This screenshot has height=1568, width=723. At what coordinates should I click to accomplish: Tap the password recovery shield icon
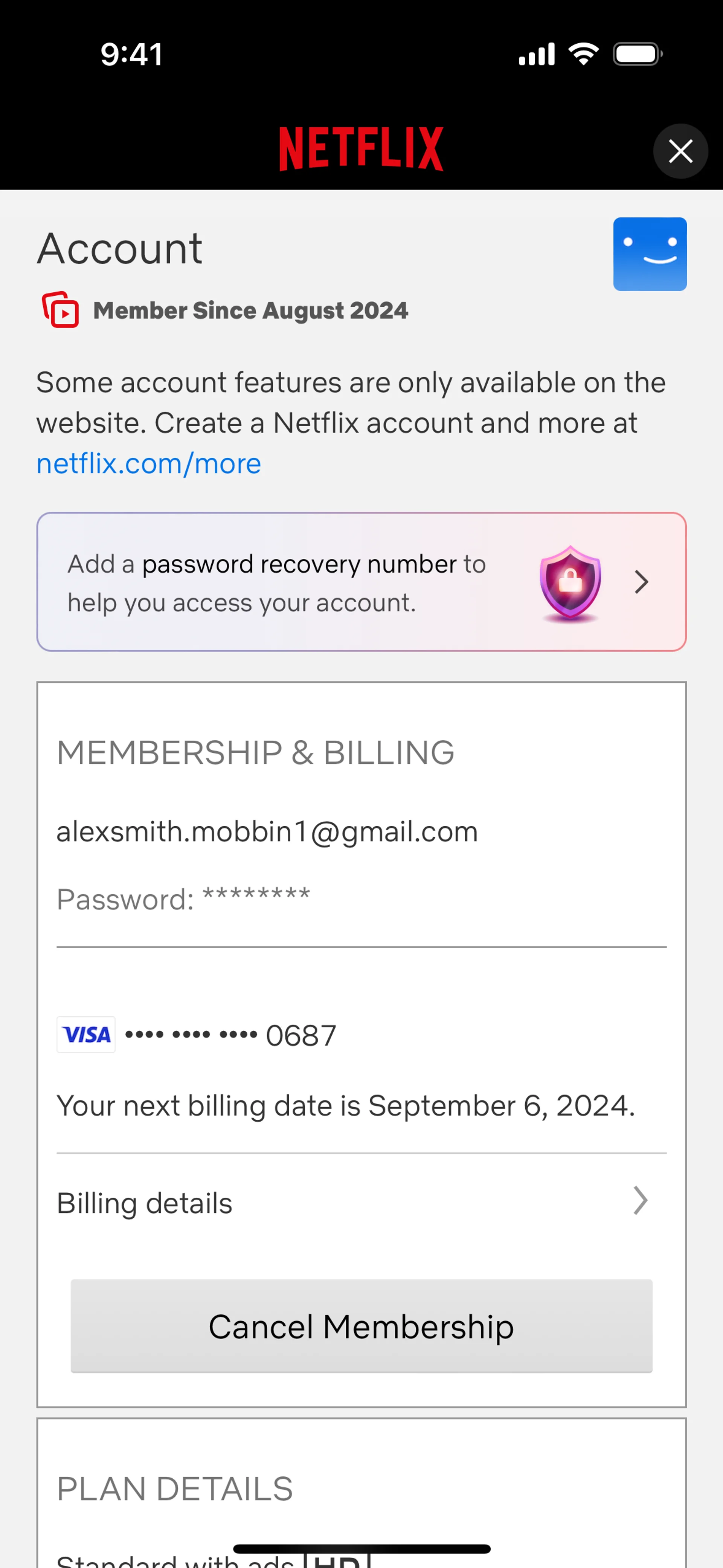pyautogui.click(x=570, y=582)
